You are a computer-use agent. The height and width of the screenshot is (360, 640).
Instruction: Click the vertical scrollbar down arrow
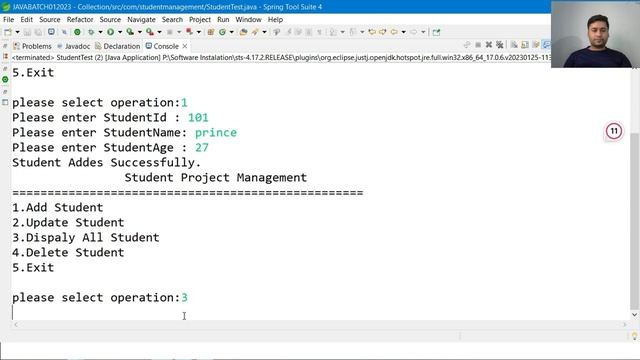(634, 315)
